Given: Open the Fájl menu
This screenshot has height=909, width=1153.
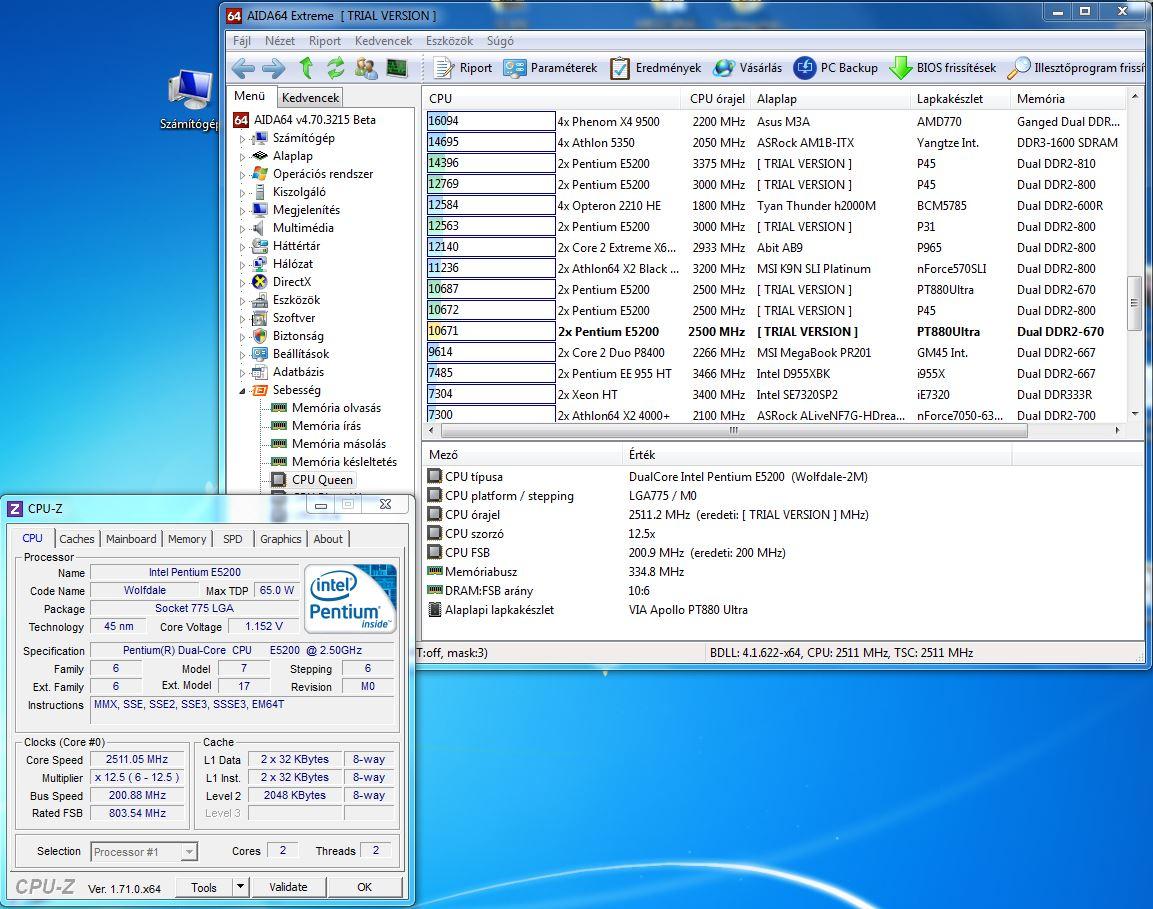Looking at the screenshot, I should (242, 41).
